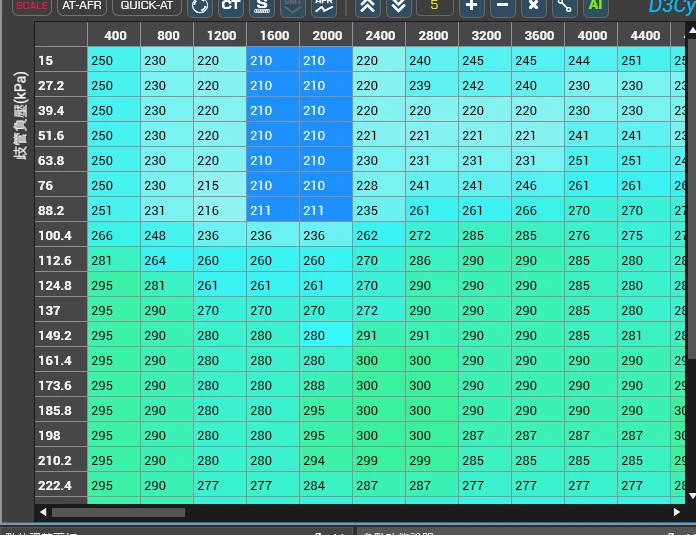Click the minus icon to subtract value
Viewport: 696px width, 535px height.
[x=502, y=6]
